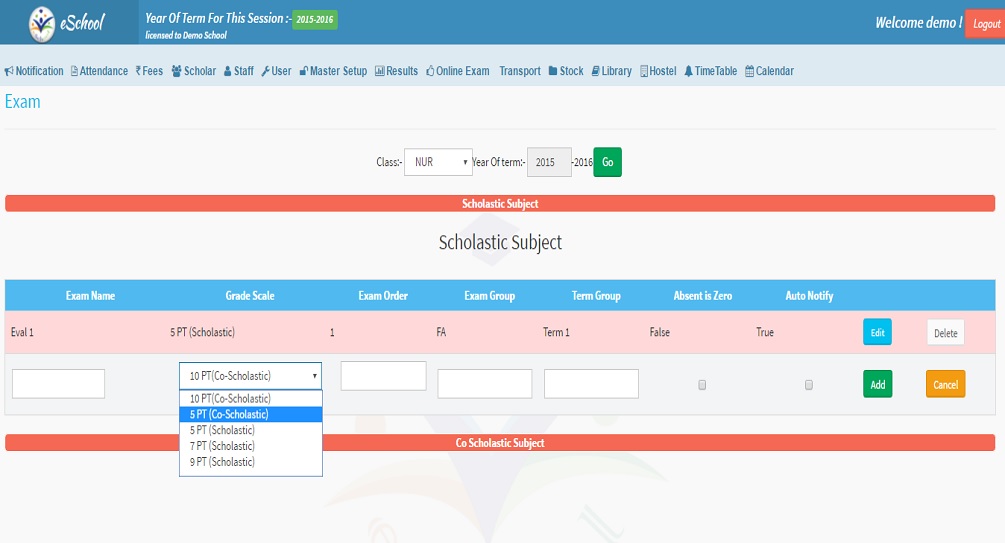Enable the Auto Notify checkbox

[x=809, y=385]
